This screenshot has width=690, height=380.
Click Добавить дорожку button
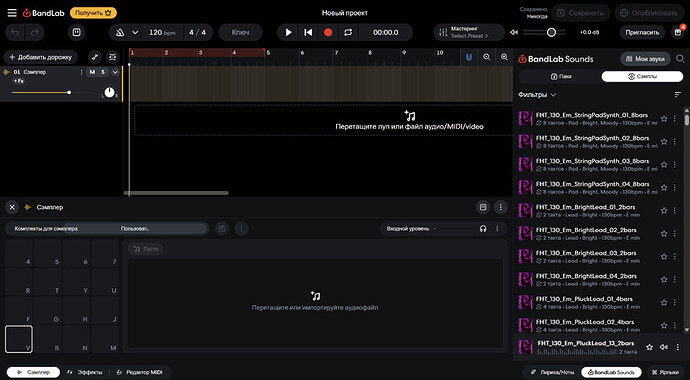pos(40,57)
